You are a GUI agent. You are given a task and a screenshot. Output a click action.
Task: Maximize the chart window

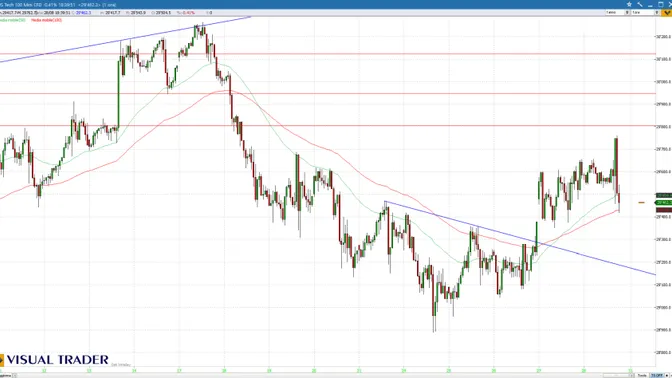(x=660, y=4)
